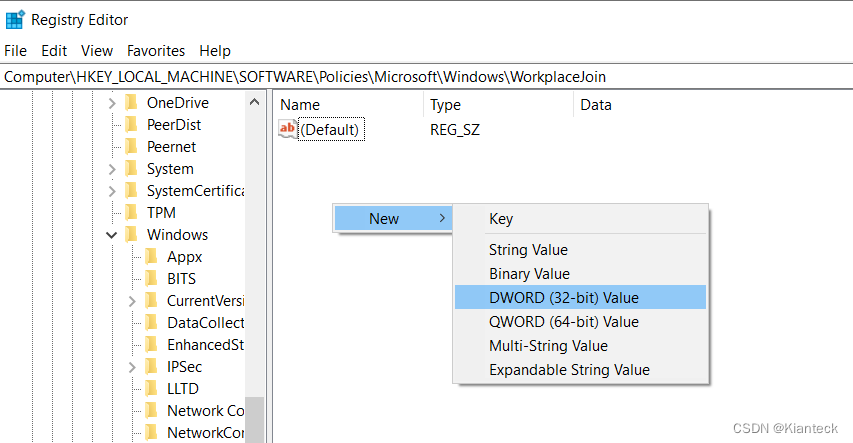Click the IPSec folder icon
This screenshot has height=443, width=853.
[x=151, y=367]
